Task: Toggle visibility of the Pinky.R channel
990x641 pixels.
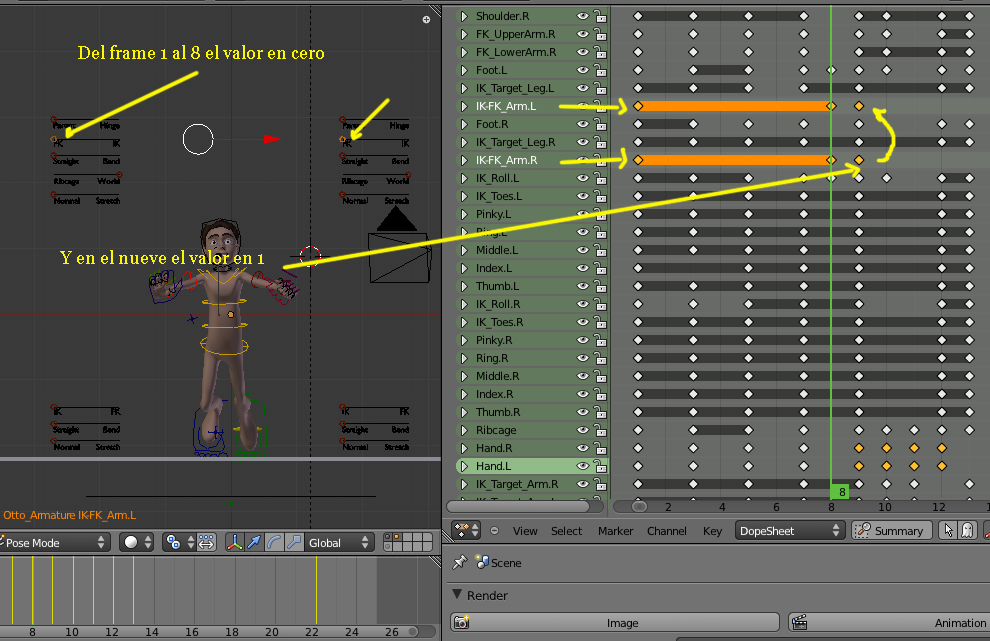Action: pyautogui.click(x=583, y=340)
